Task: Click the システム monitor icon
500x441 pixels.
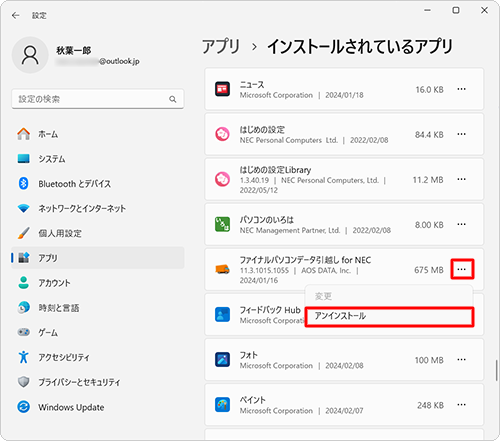Action: (x=24, y=159)
